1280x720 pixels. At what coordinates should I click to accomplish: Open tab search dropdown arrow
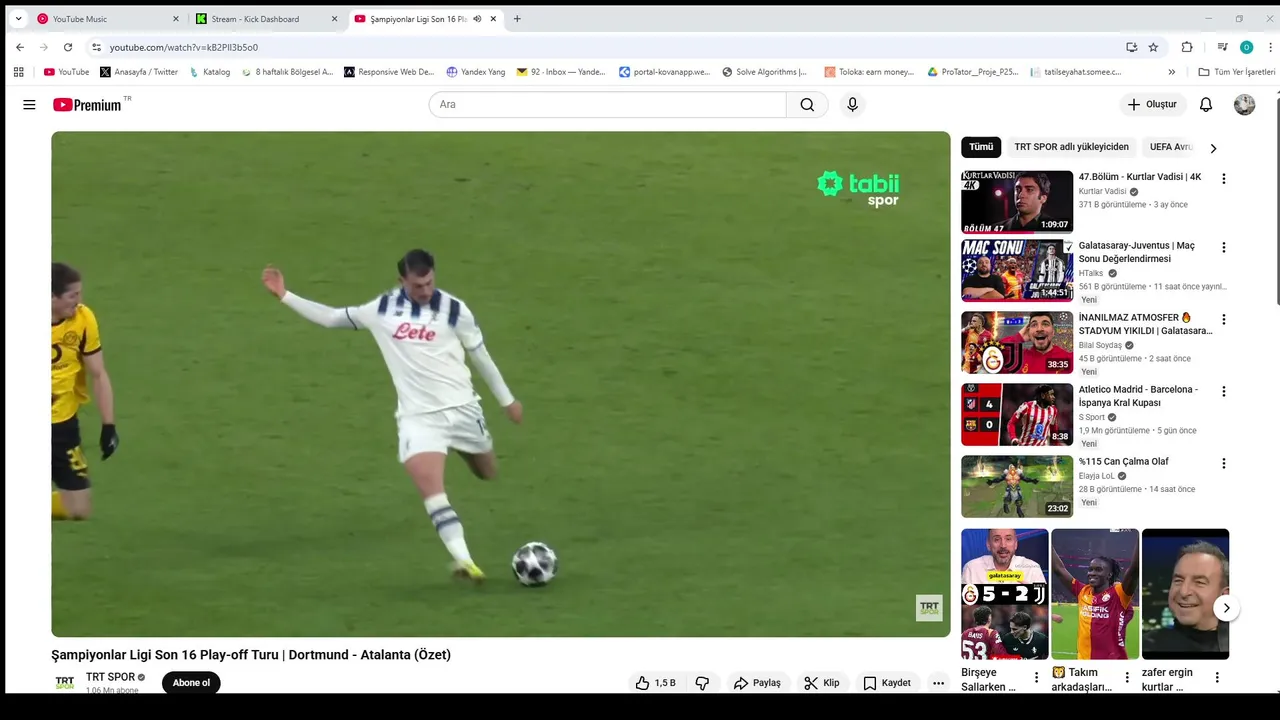(x=18, y=19)
